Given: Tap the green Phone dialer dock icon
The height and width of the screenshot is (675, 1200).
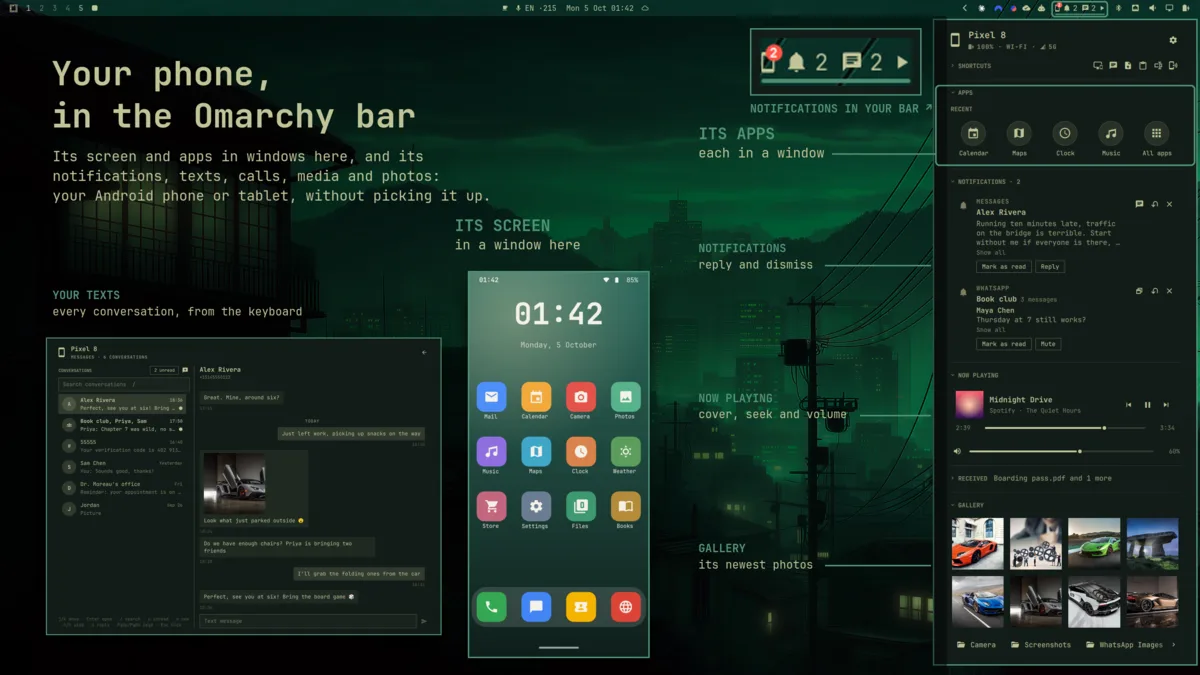Looking at the screenshot, I should point(491,607).
